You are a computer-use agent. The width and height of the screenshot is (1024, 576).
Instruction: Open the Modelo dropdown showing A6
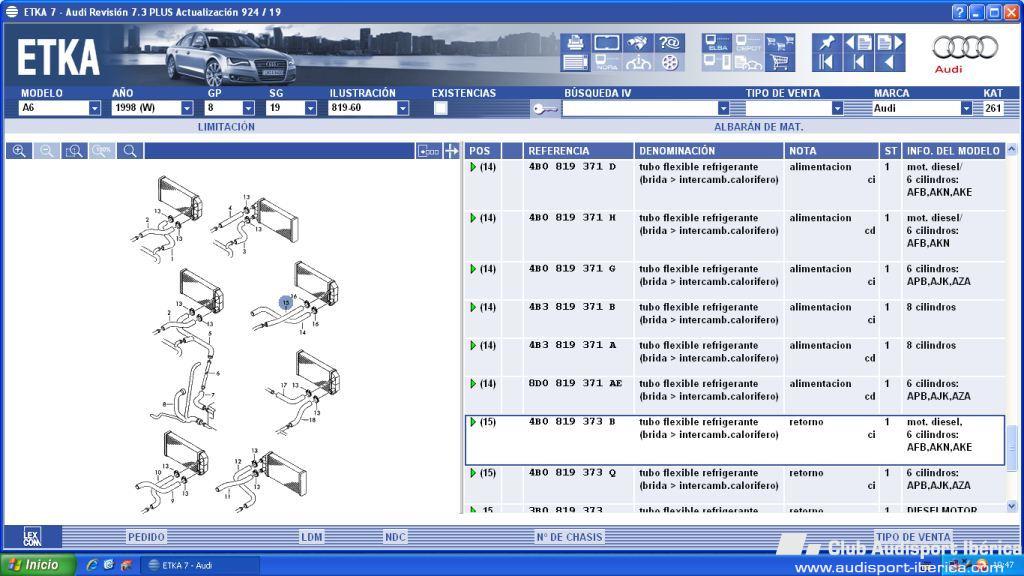pos(95,108)
